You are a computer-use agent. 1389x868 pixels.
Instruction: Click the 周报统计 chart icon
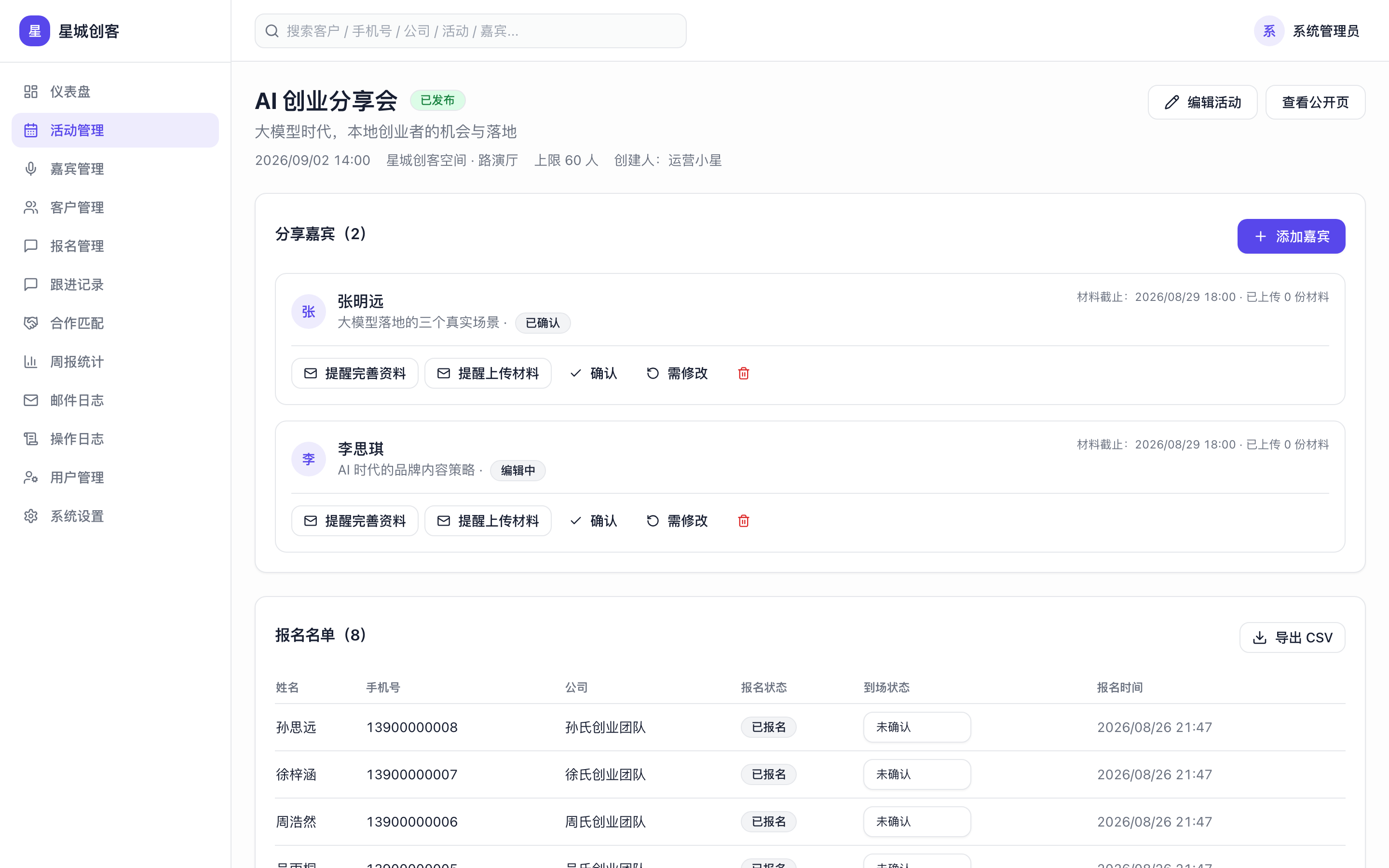tap(31, 362)
